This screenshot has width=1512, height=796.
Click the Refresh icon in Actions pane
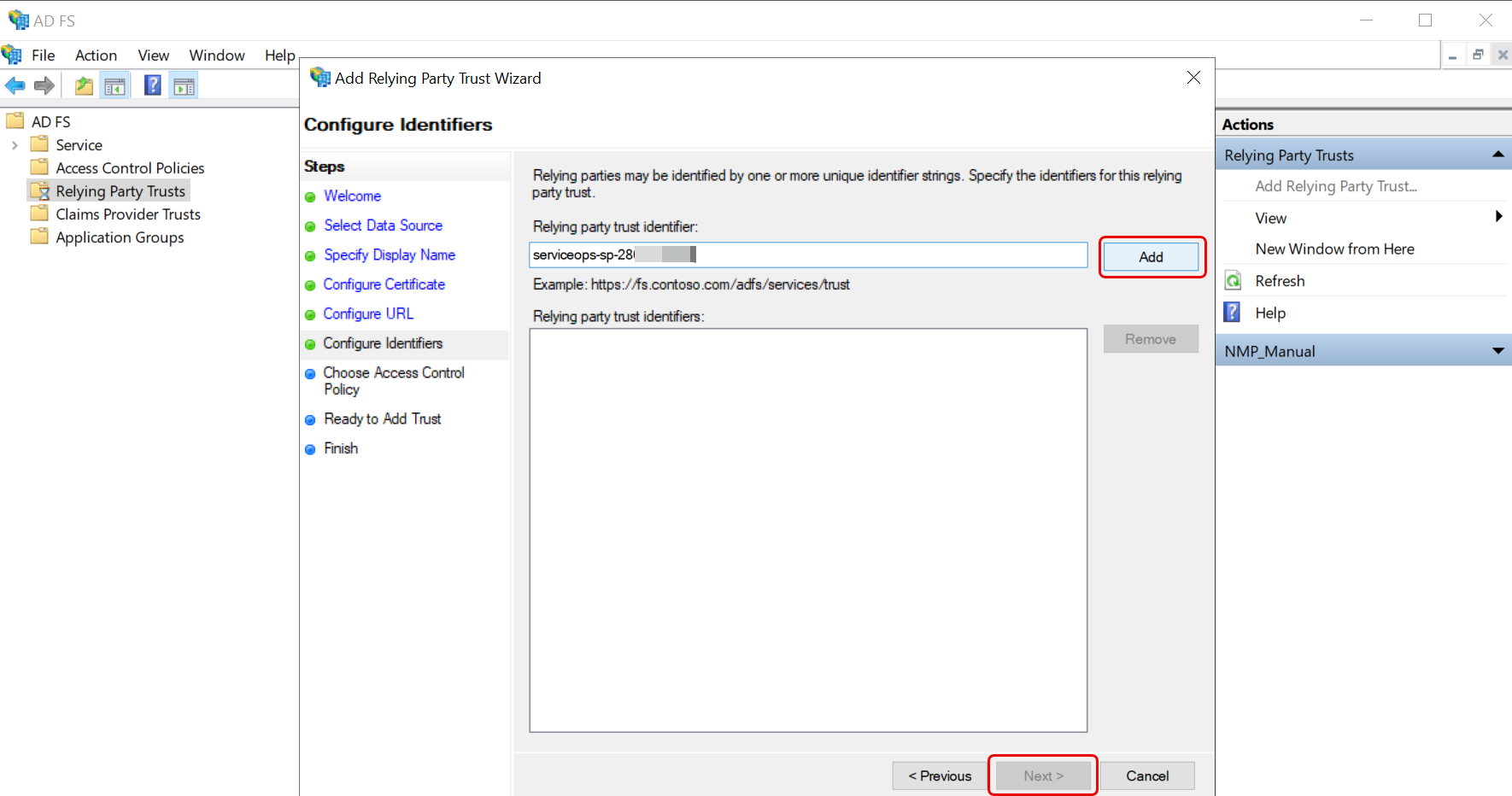pyautogui.click(x=1234, y=280)
